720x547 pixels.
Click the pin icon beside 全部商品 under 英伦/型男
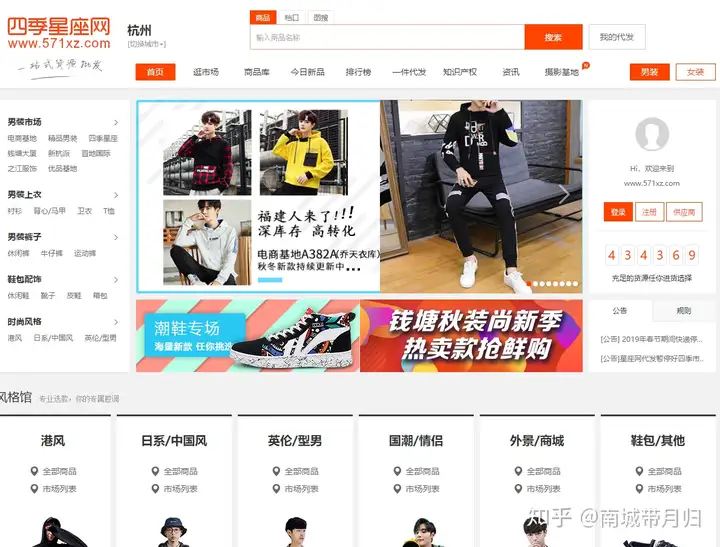click(276, 471)
